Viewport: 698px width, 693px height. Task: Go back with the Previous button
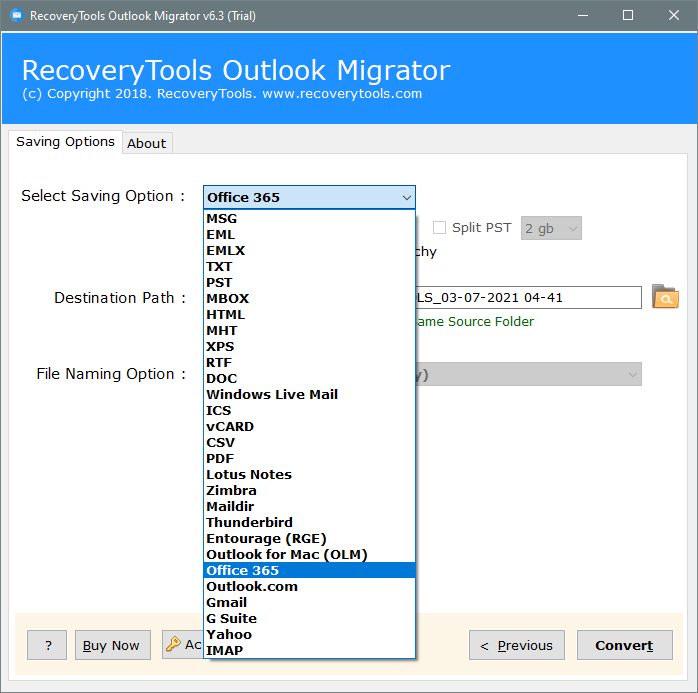coord(517,645)
